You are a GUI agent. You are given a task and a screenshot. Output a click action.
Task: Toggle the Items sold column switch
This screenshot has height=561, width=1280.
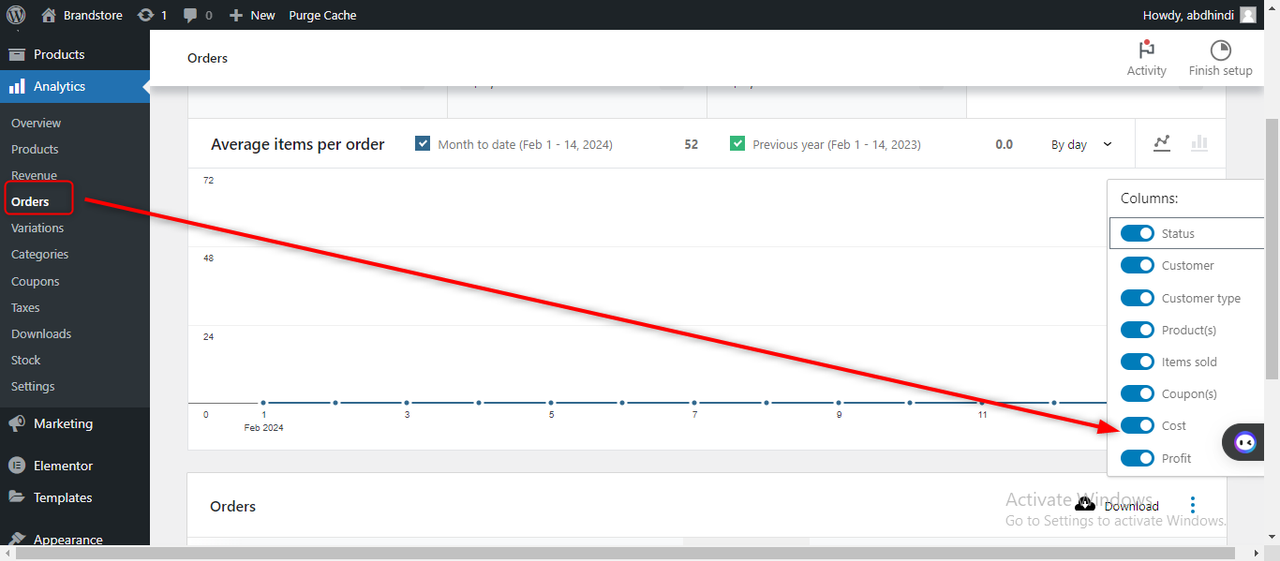tap(1137, 362)
